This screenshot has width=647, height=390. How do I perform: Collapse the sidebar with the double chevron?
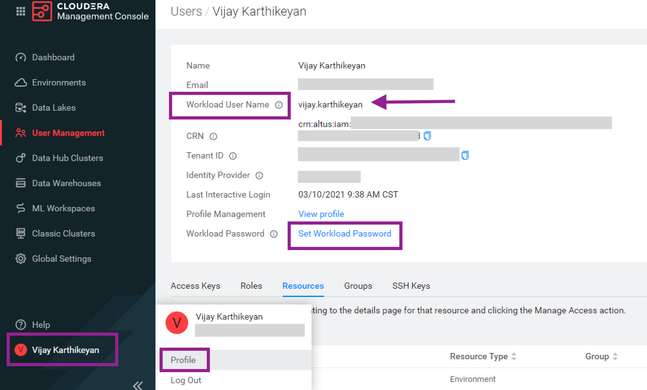(138, 385)
